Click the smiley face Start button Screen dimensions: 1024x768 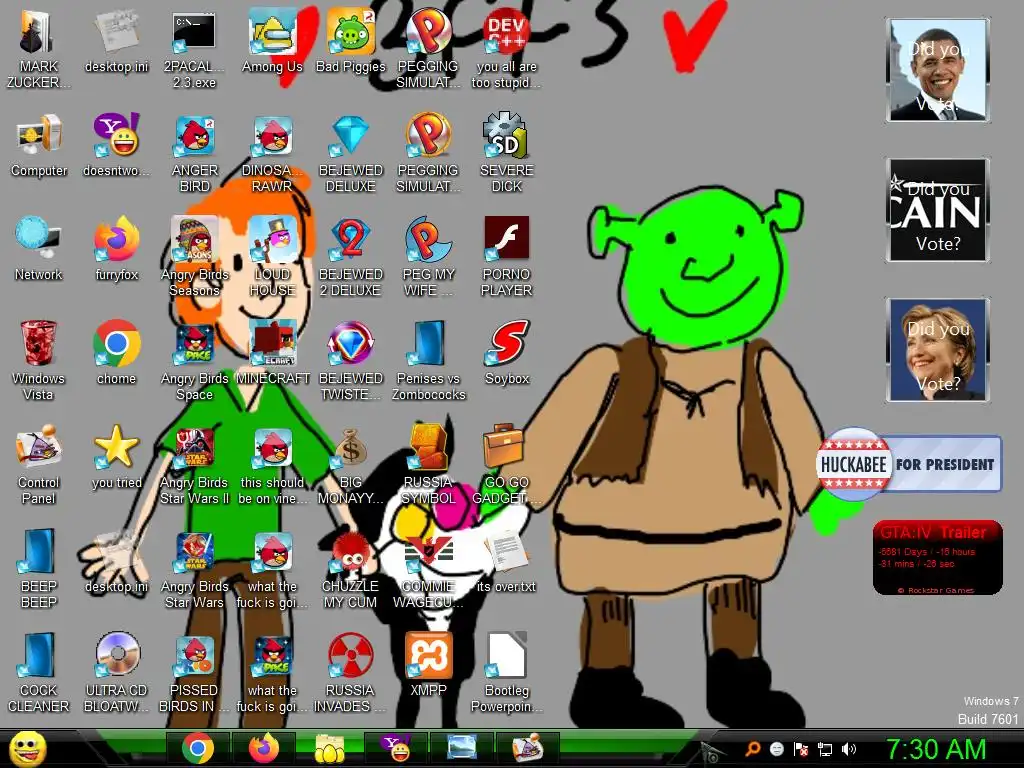[27, 748]
